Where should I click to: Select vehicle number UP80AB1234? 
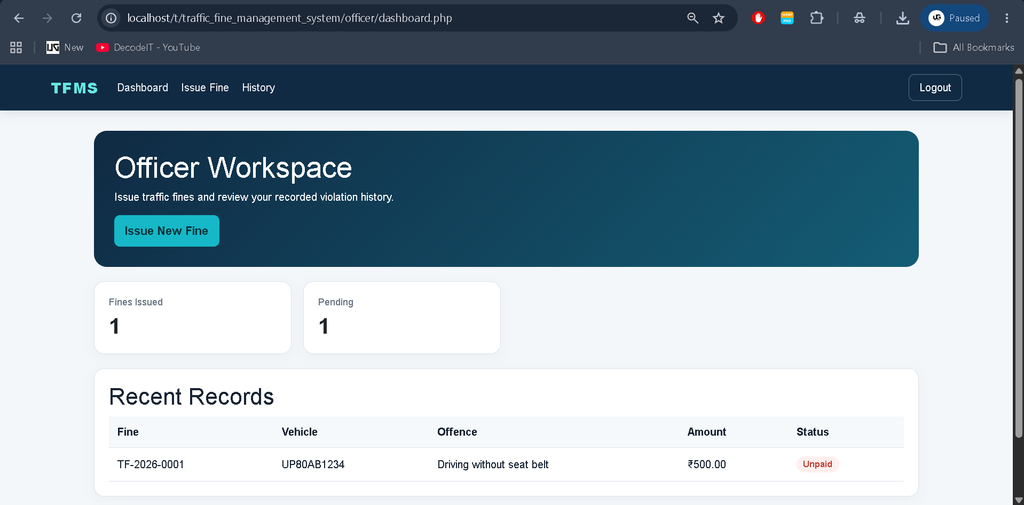coord(313,464)
